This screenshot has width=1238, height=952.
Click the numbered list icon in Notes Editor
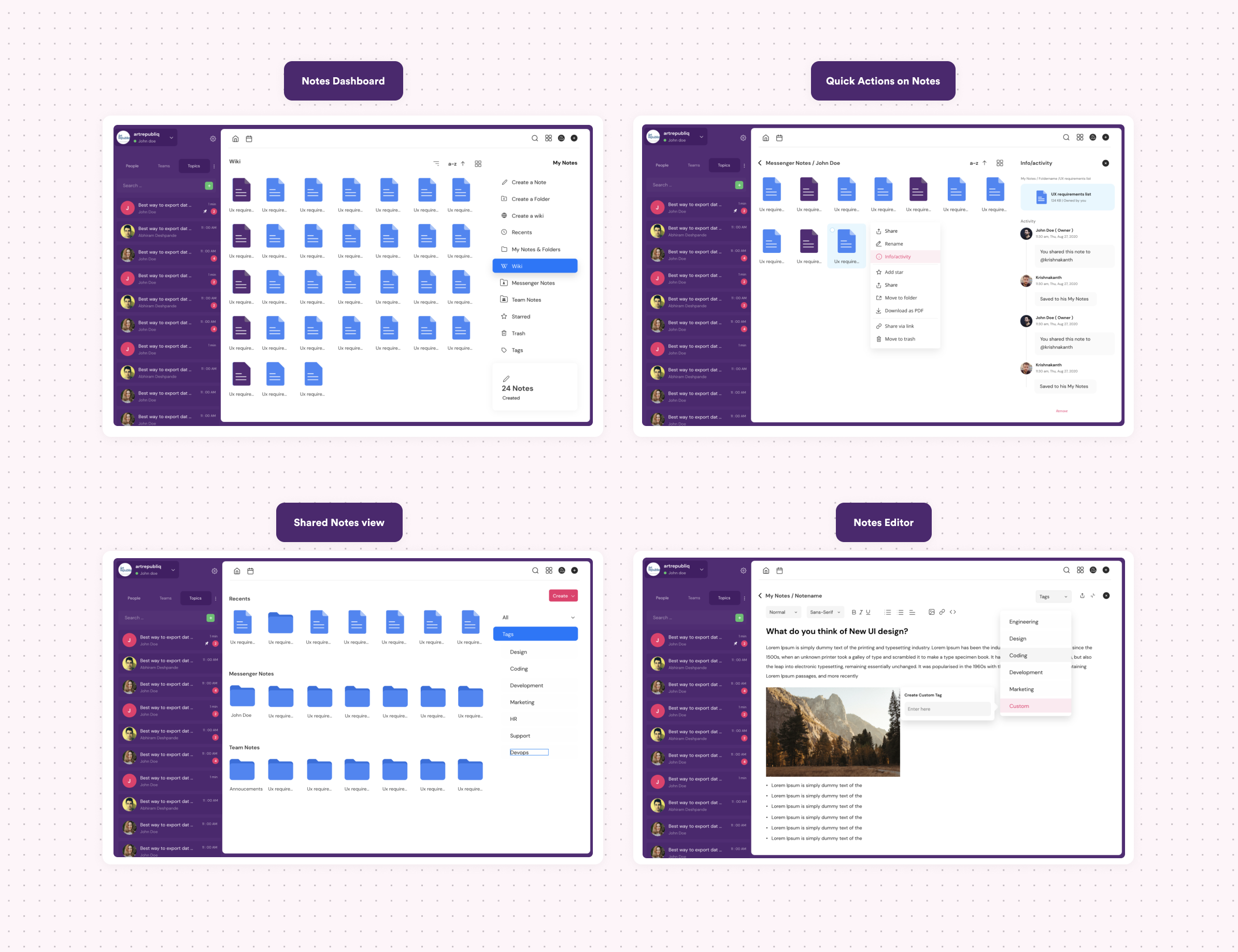tap(888, 613)
